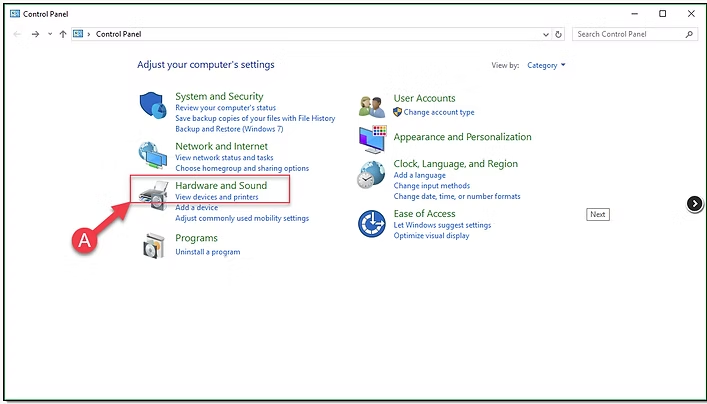Open the View by Category dropdown
Image resolution: width=707 pixels, height=404 pixels.
tap(547, 66)
